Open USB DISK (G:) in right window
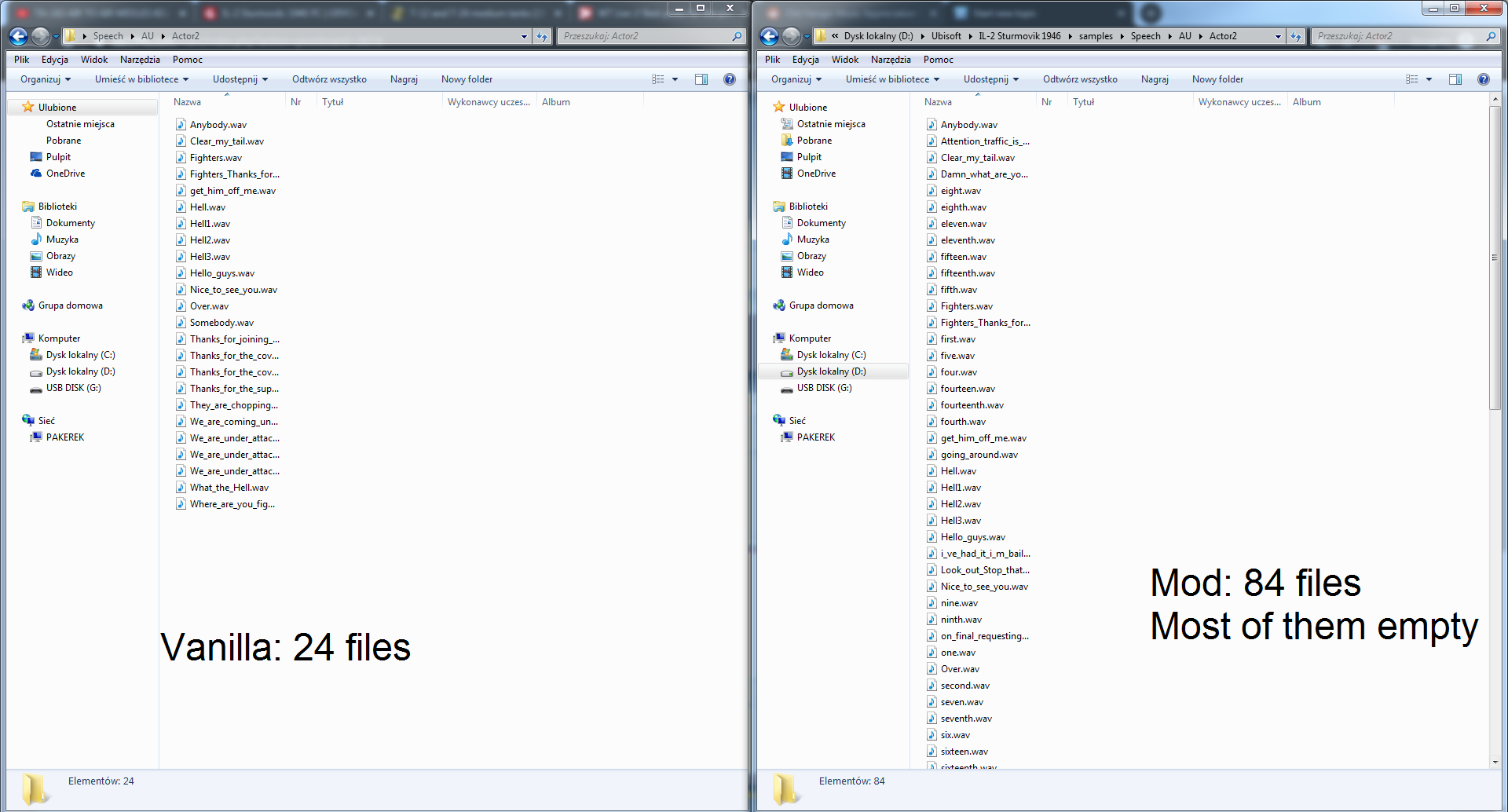1508x812 pixels. pos(824,388)
